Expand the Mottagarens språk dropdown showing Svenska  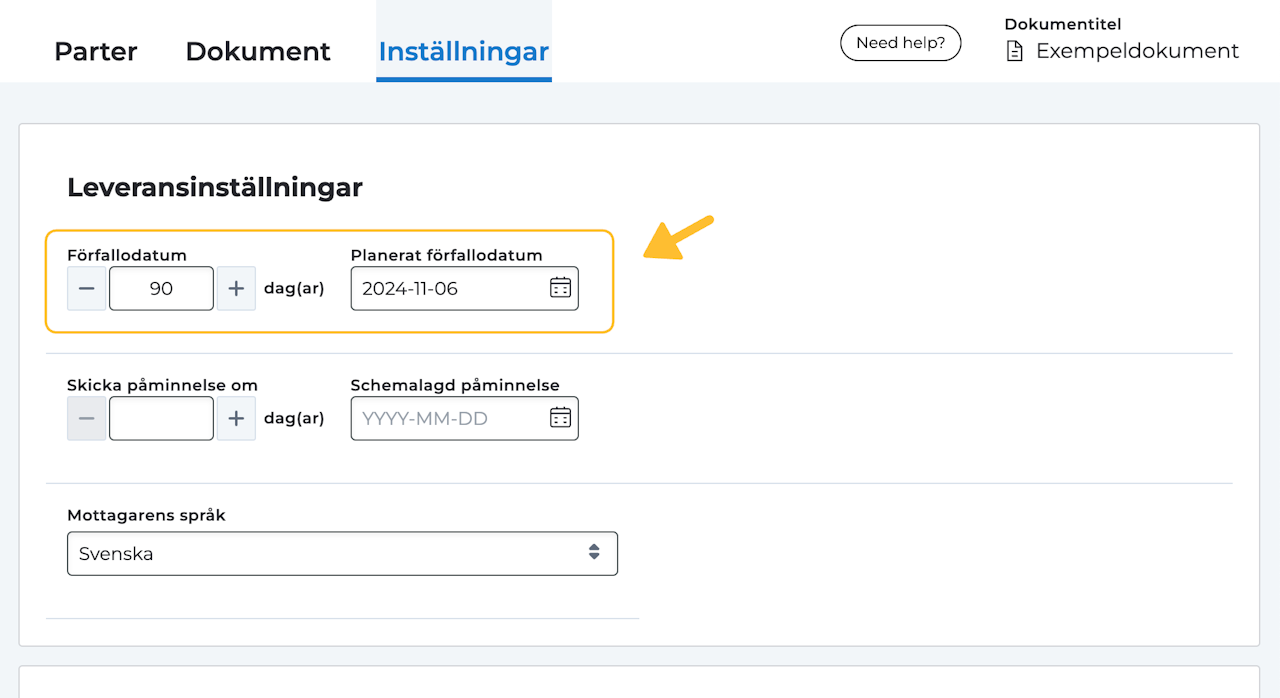coord(342,553)
